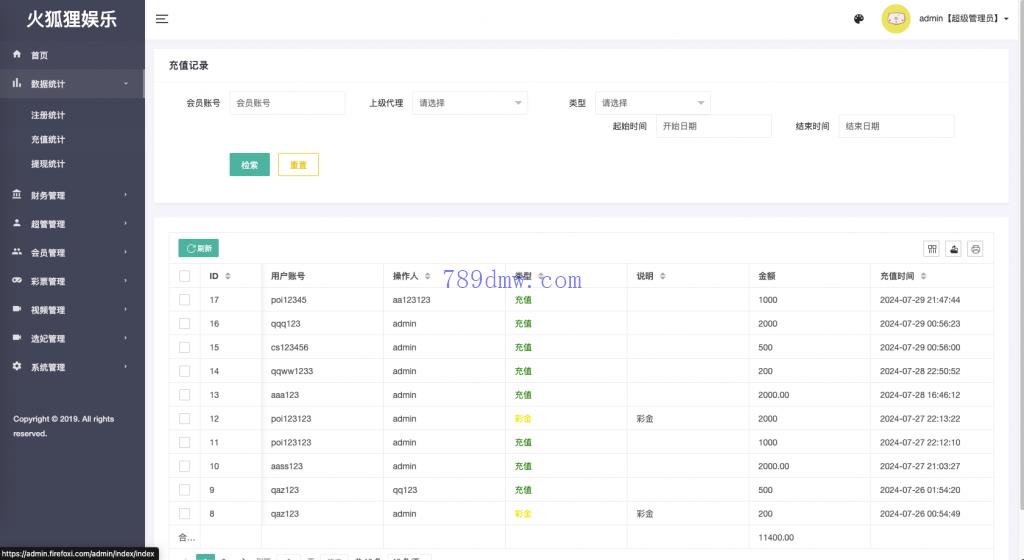
Task: Open the 类型 dropdown
Action: 652,103
